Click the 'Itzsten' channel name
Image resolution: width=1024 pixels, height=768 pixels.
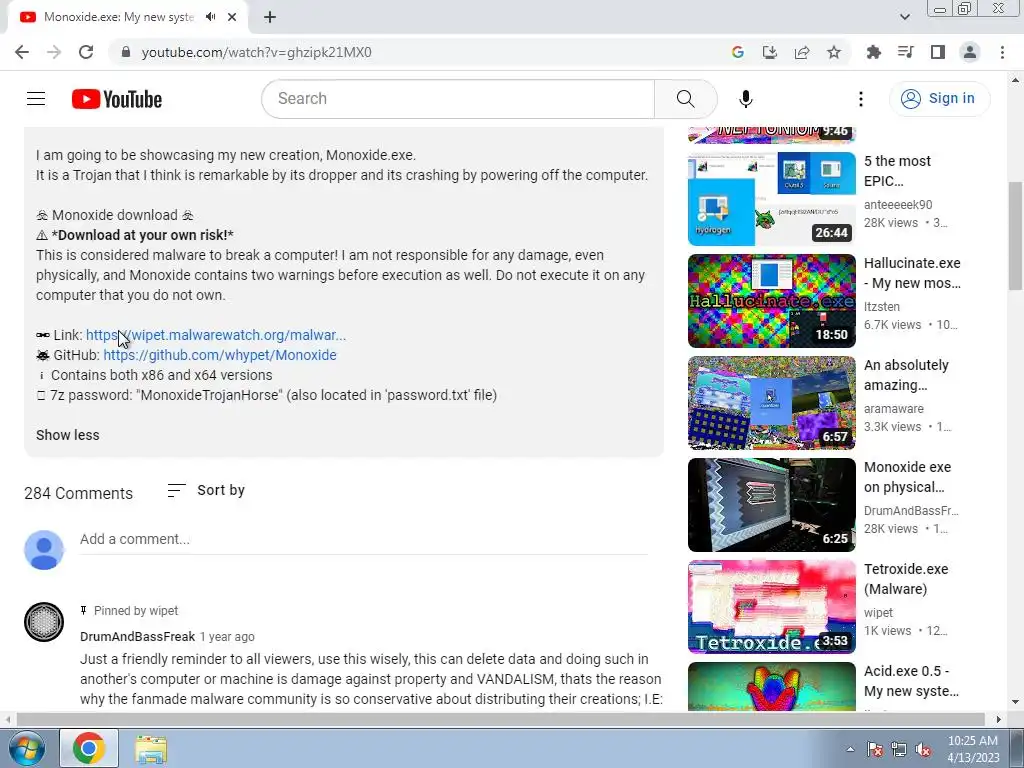[882, 306]
